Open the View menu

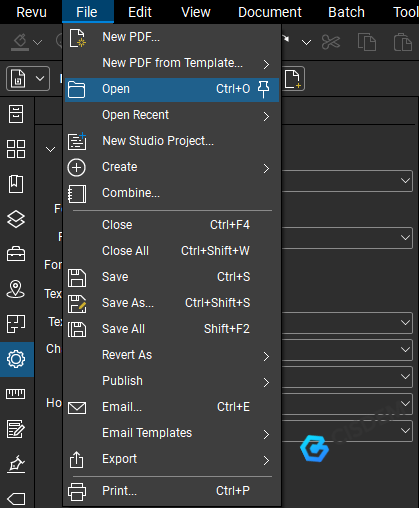[x=196, y=12]
